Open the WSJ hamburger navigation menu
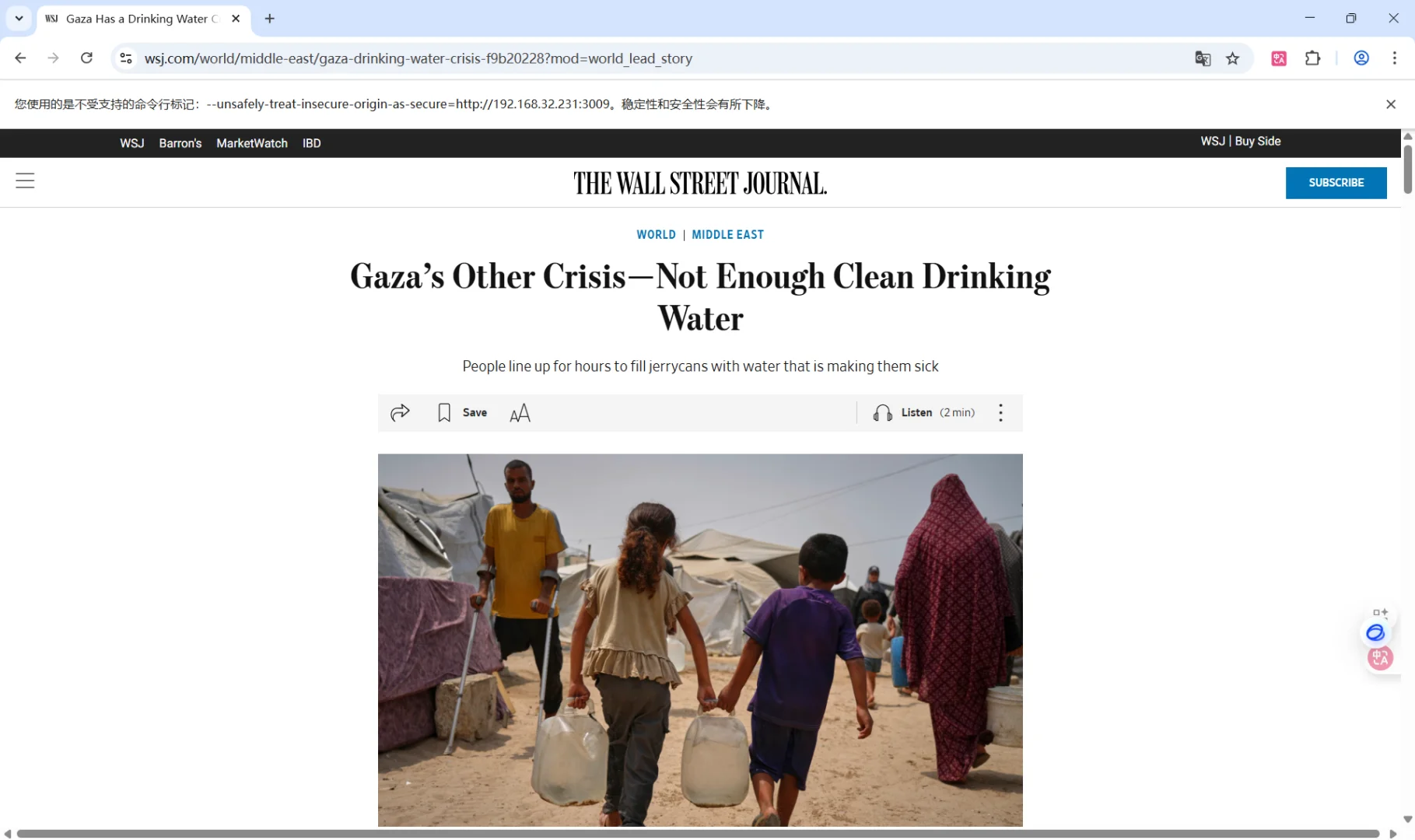 [x=25, y=181]
